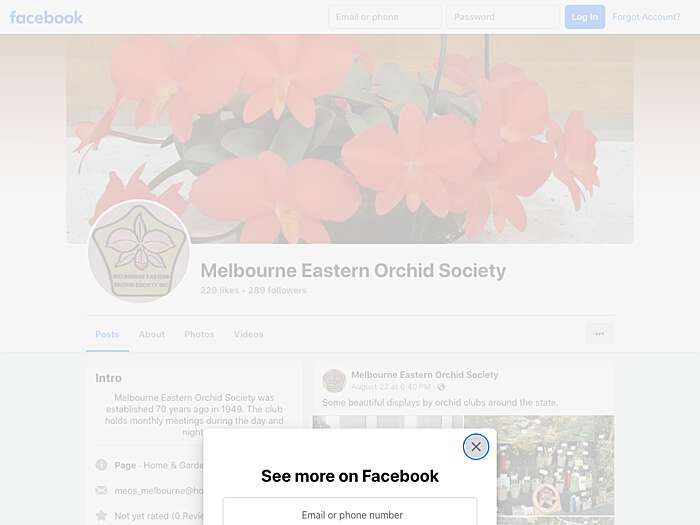Click the envelope email icon in Intro

101,490
